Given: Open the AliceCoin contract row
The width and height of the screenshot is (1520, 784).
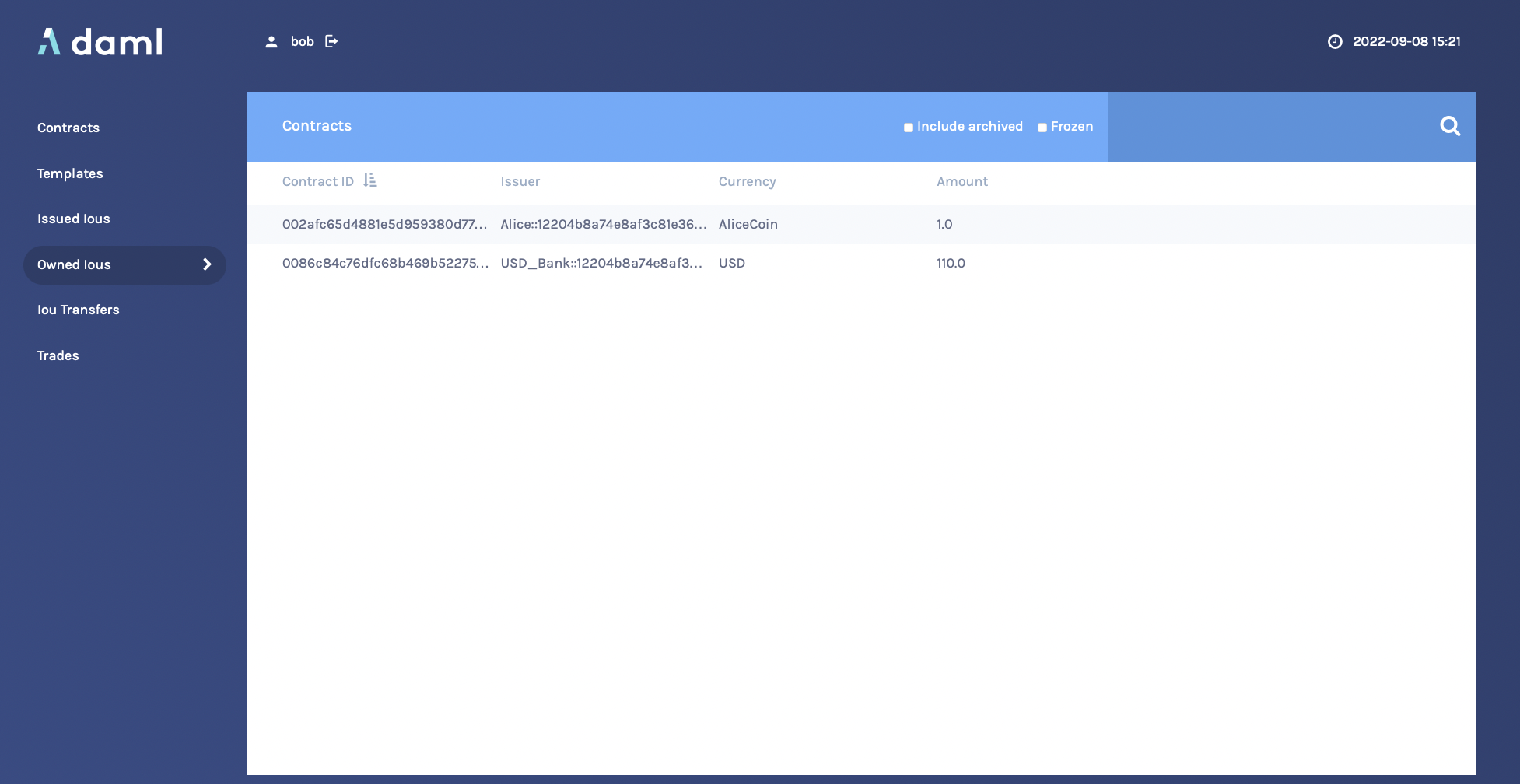Looking at the screenshot, I should 748,224.
